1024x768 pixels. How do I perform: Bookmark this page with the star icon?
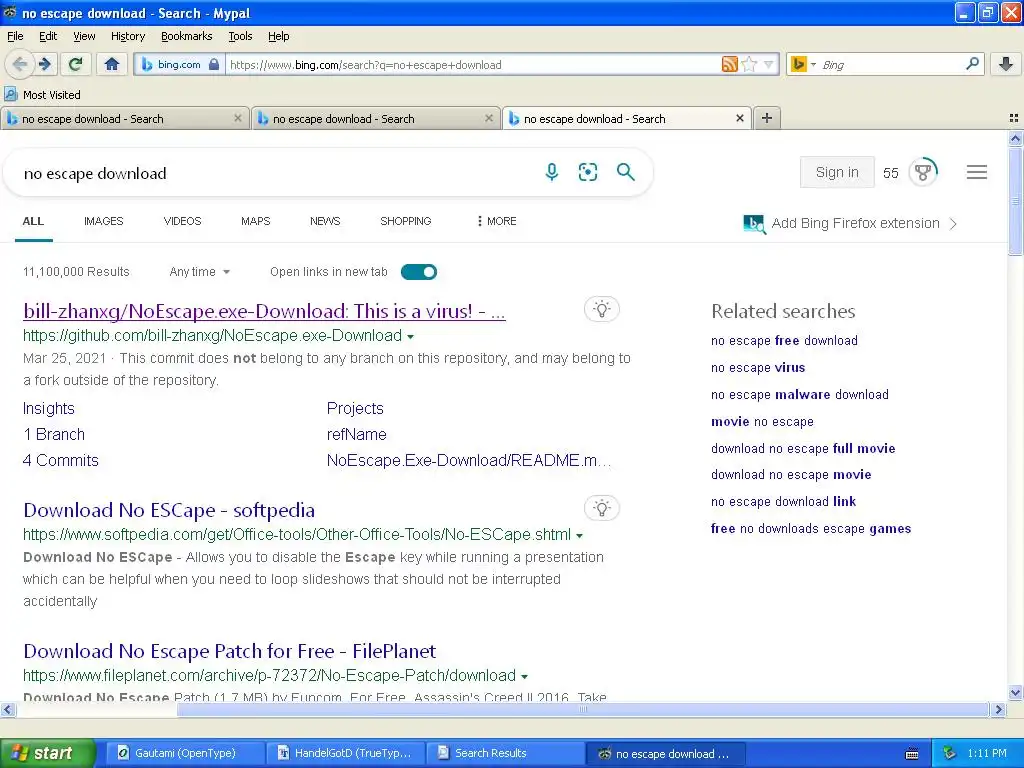point(750,64)
